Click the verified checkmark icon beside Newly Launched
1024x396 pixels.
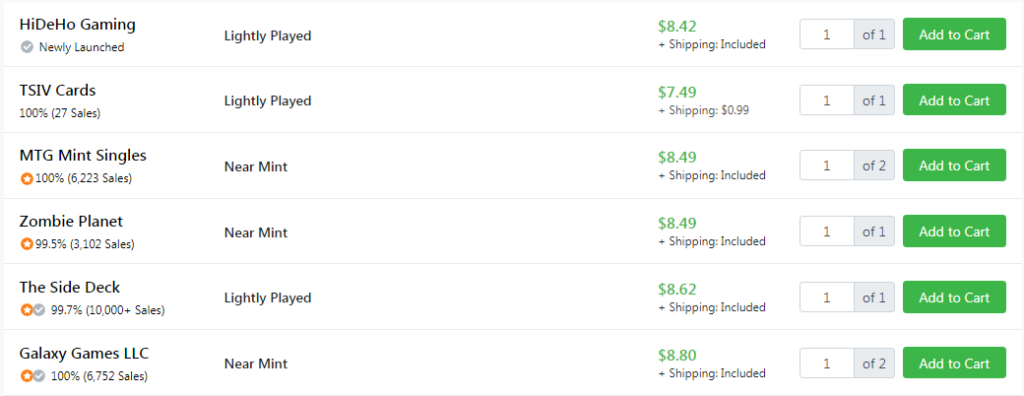click(x=27, y=47)
